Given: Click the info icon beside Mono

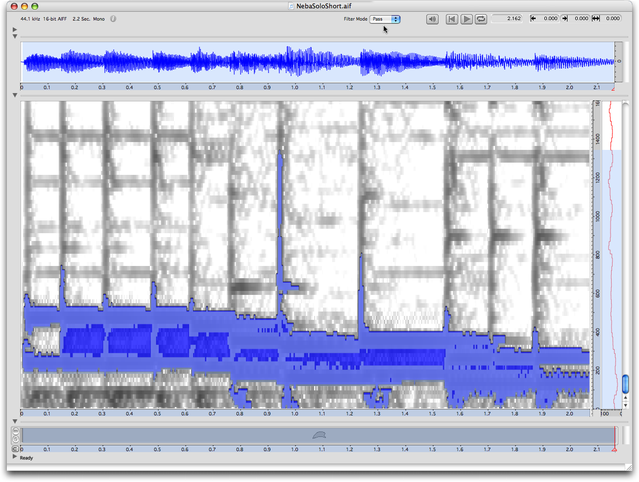Looking at the screenshot, I should click(112, 19).
